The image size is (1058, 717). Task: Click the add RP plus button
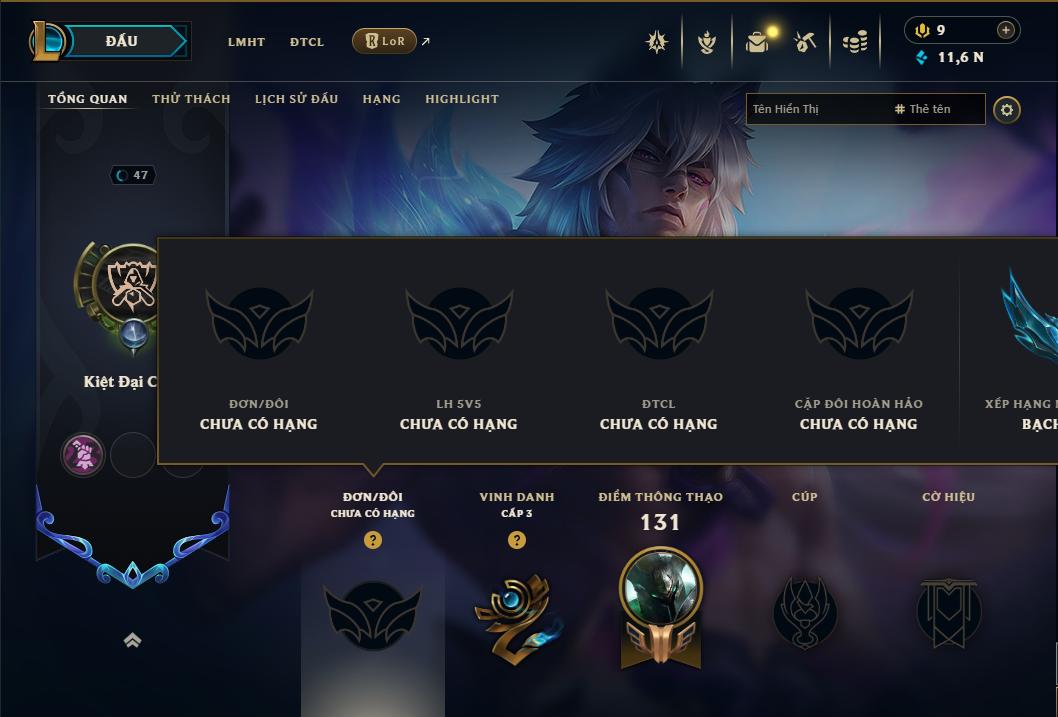coord(1005,30)
